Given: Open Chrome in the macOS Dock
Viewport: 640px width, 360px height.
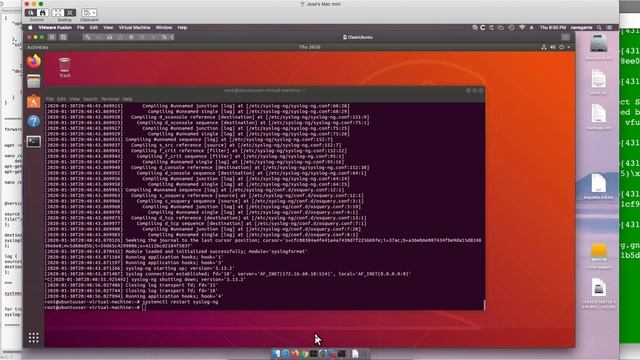Looking at the screenshot, I should tap(304, 353).
